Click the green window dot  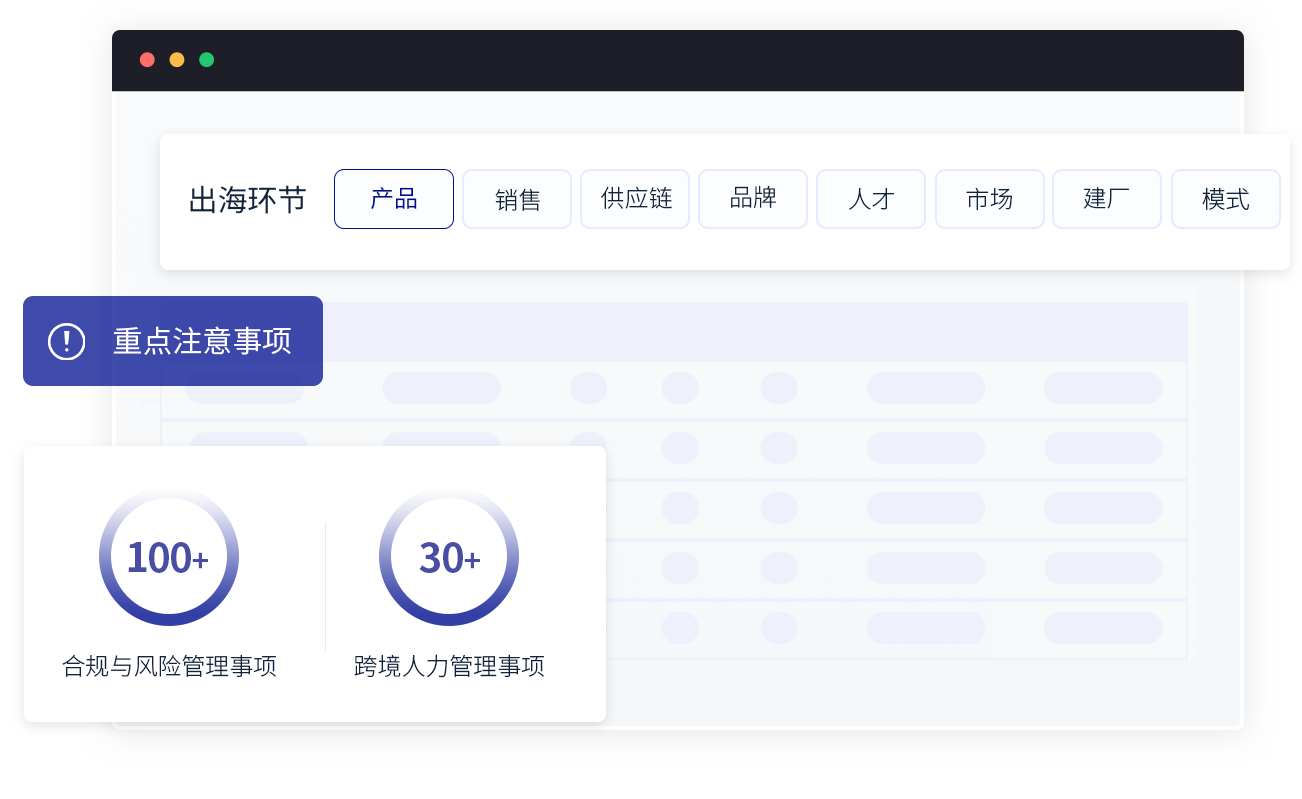(207, 59)
